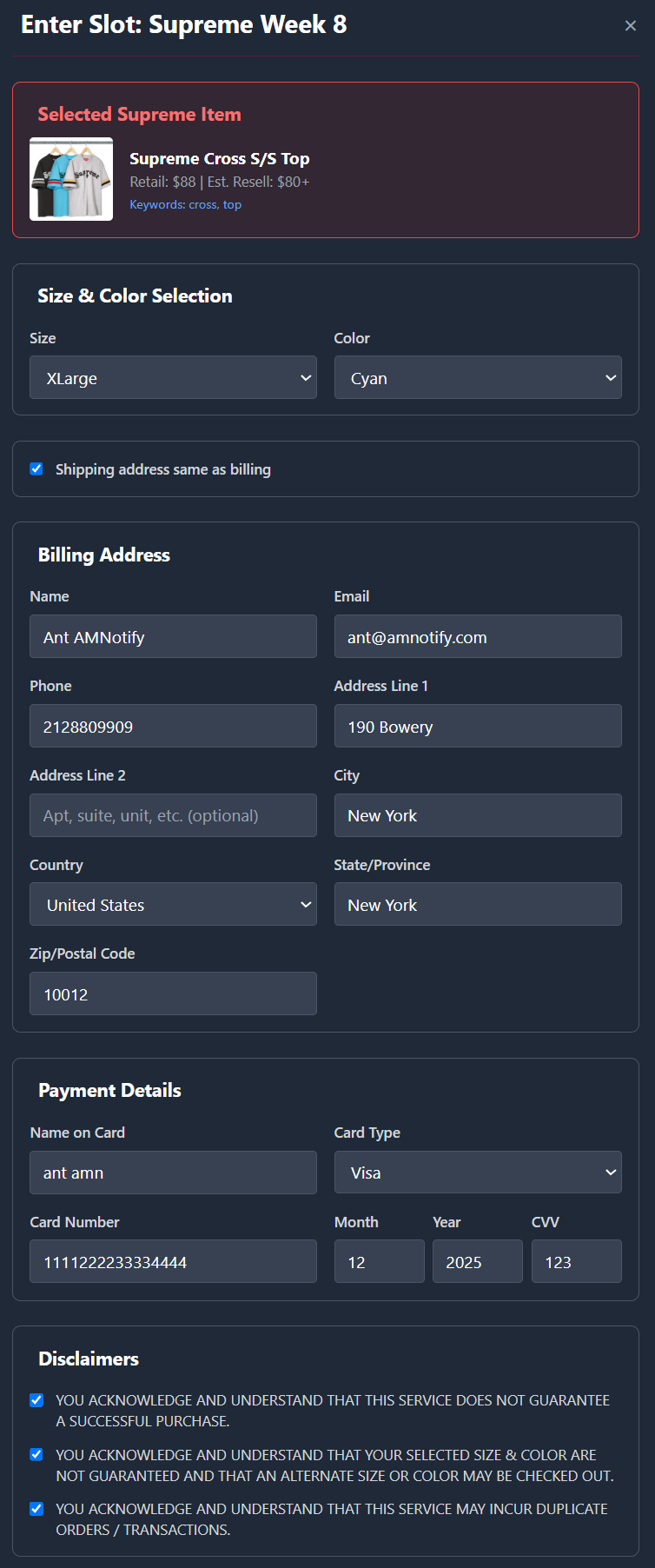The height and width of the screenshot is (1568, 655).
Task: Click the City input field
Action: (478, 815)
